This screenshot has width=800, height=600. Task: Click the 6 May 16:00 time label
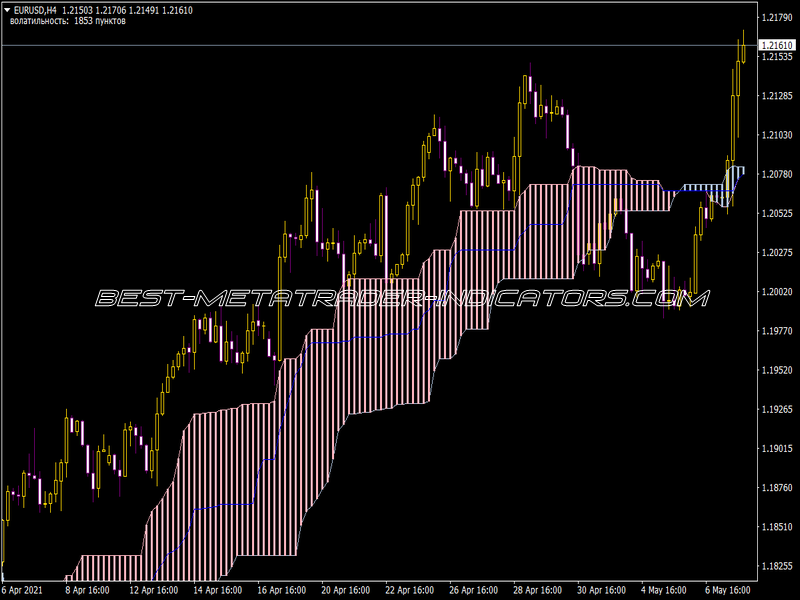click(728, 590)
